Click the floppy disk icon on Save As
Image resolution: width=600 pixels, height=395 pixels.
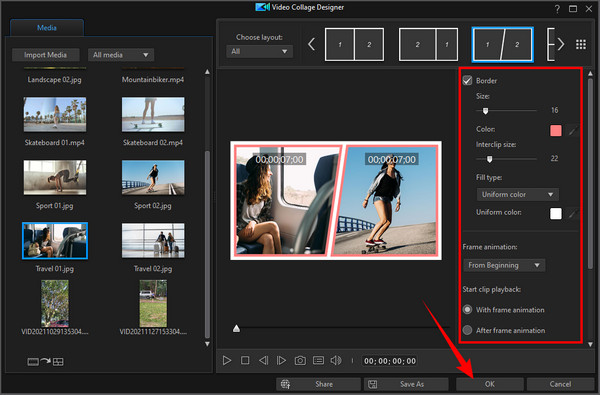(x=373, y=384)
